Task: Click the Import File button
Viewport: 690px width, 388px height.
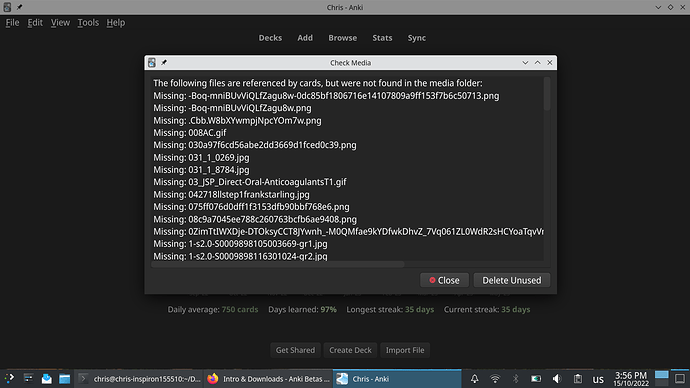Action: point(405,350)
